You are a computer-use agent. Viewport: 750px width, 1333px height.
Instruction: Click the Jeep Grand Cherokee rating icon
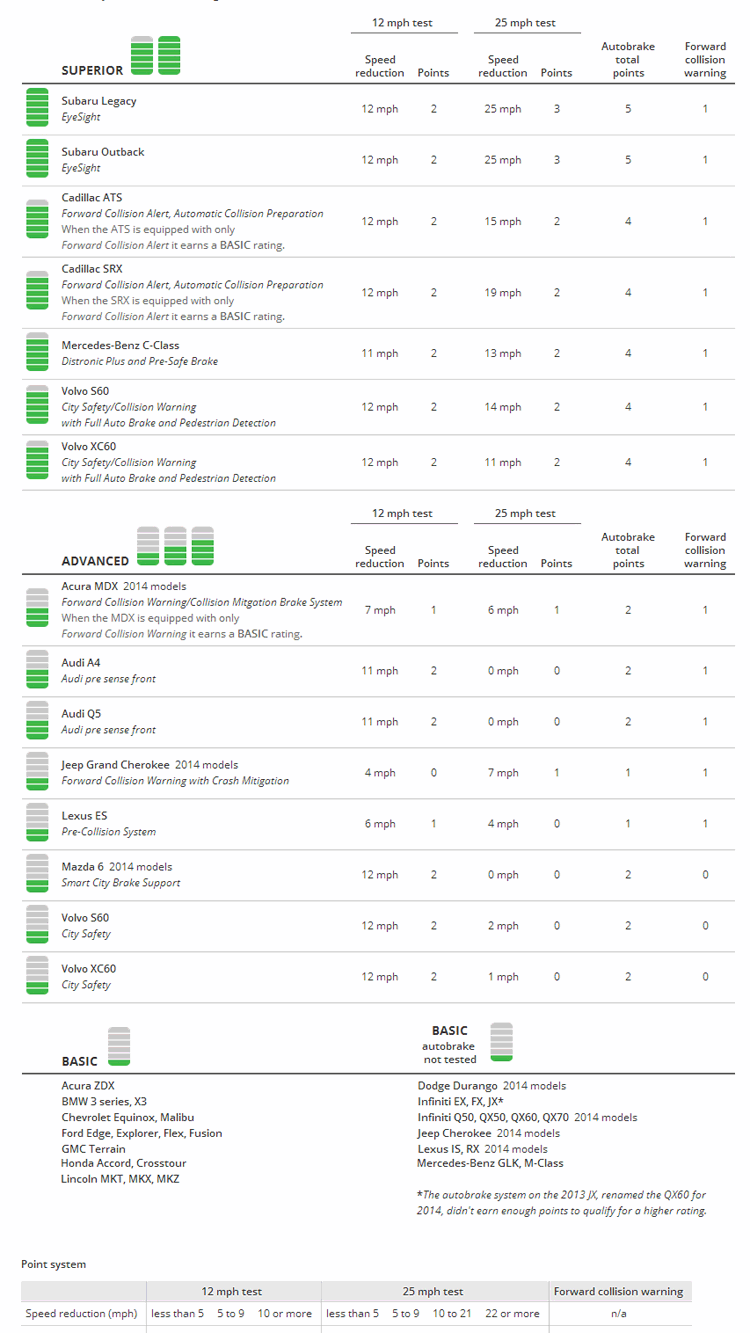pyautogui.click(x=37, y=772)
